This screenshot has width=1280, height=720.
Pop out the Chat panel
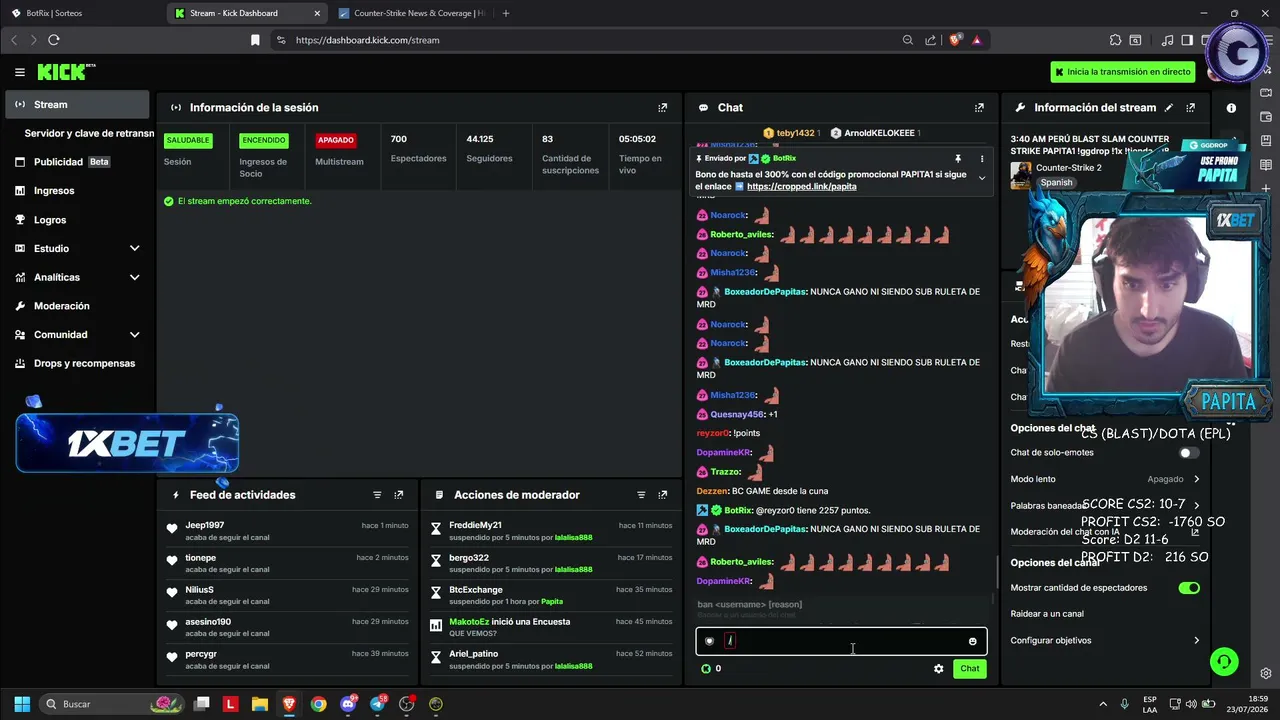[x=979, y=107]
